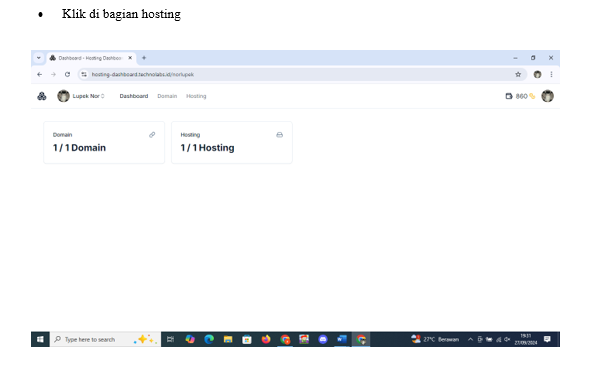The width and height of the screenshot is (602, 365).
Task: Open the notification center icon
Action: (547, 339)
